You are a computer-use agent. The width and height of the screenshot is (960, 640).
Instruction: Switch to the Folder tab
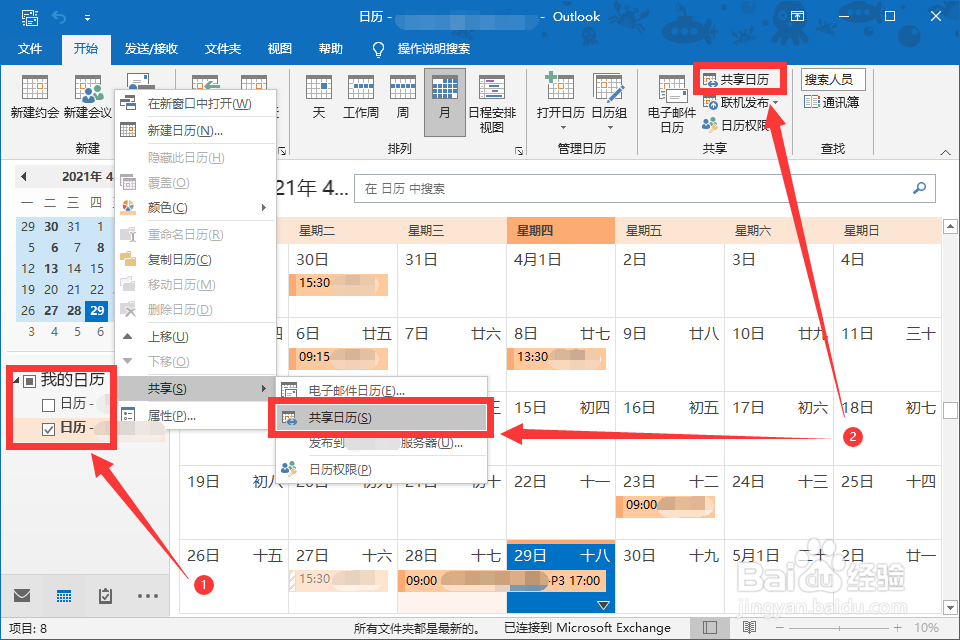pos(223,48)
